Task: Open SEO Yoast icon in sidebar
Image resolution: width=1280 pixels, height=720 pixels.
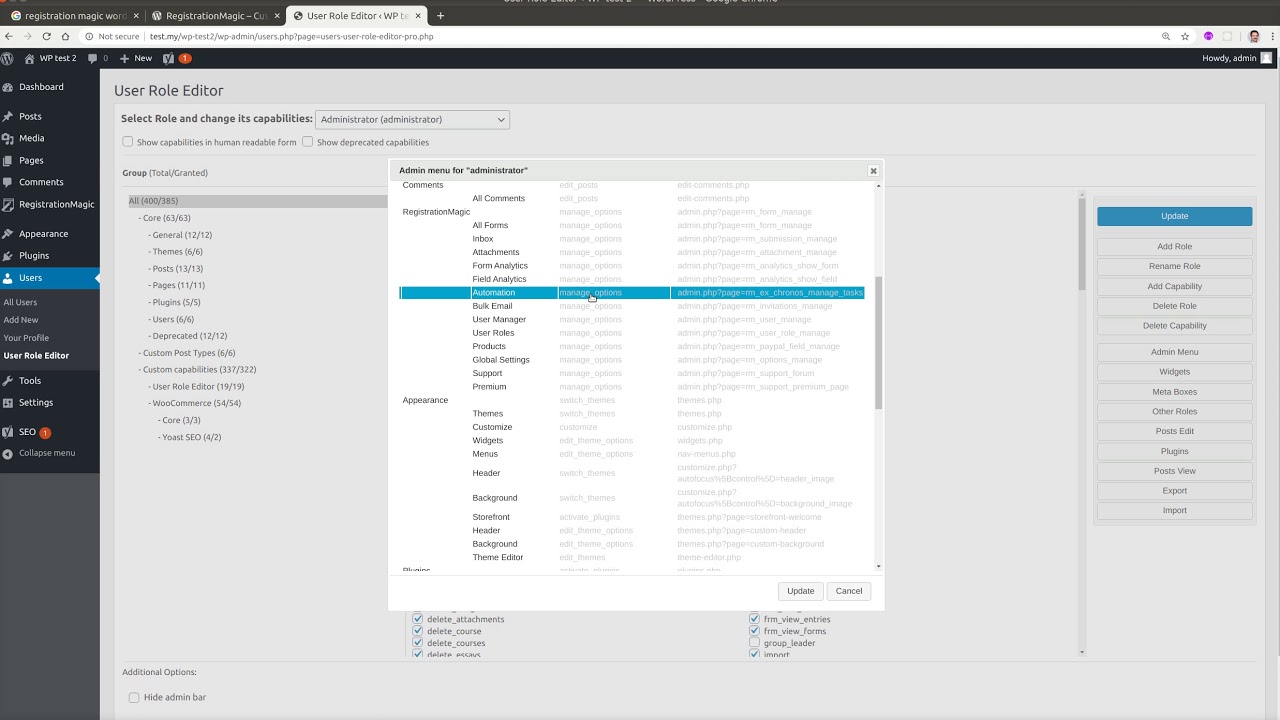Action: pos(8,432)
